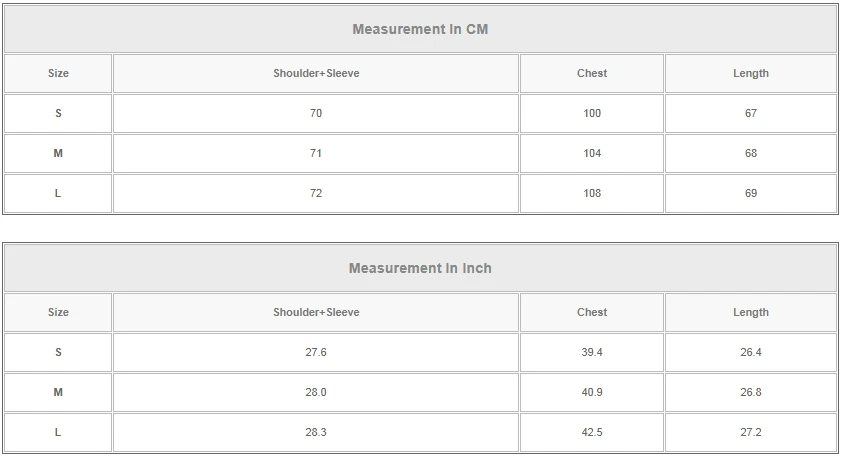Screen dimensions: 842x457
Task: Click Shoulder+Sleeve header in the Inch table
Action: [x=316, y=312]
